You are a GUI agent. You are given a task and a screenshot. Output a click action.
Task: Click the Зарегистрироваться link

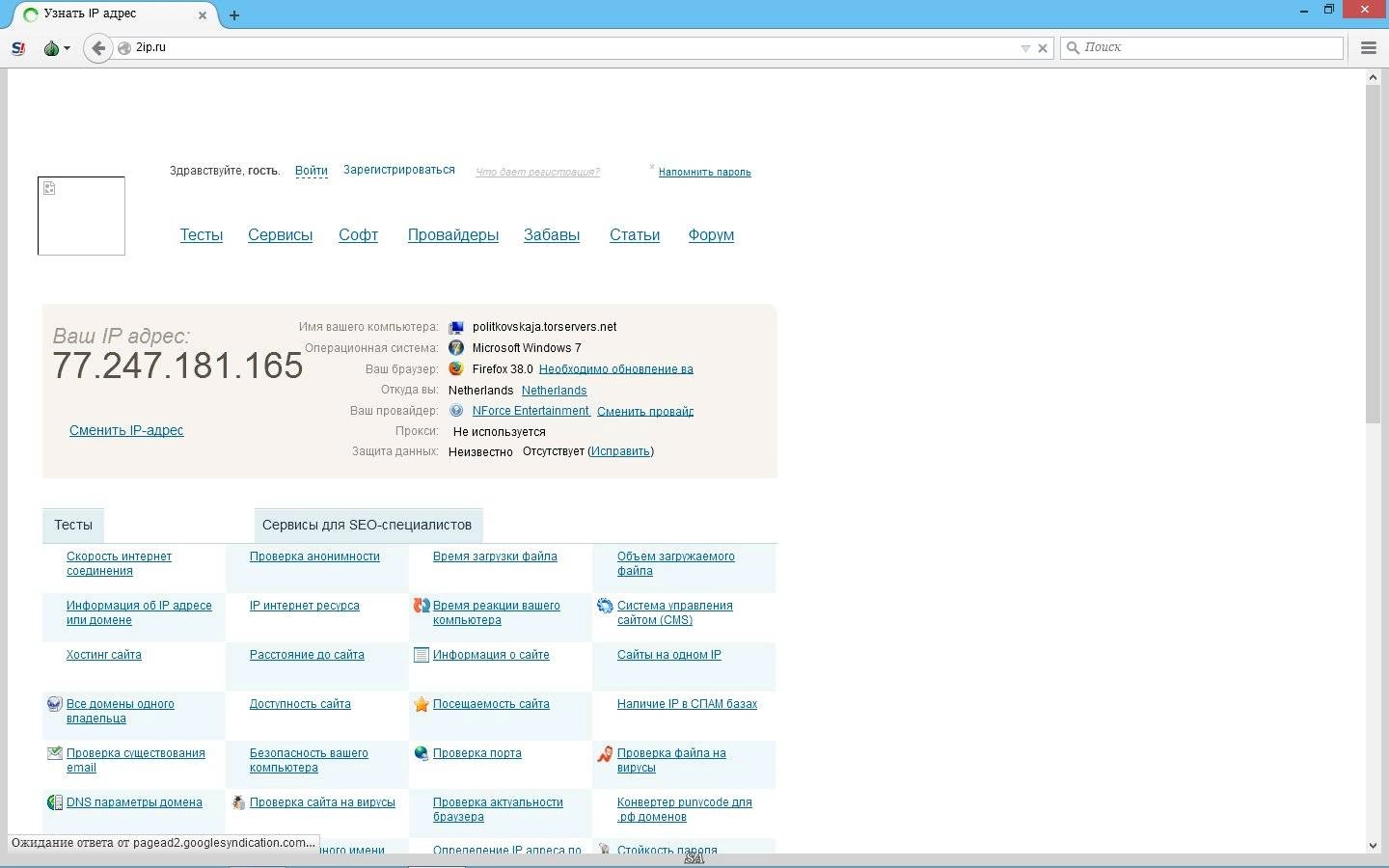(399, 170)
